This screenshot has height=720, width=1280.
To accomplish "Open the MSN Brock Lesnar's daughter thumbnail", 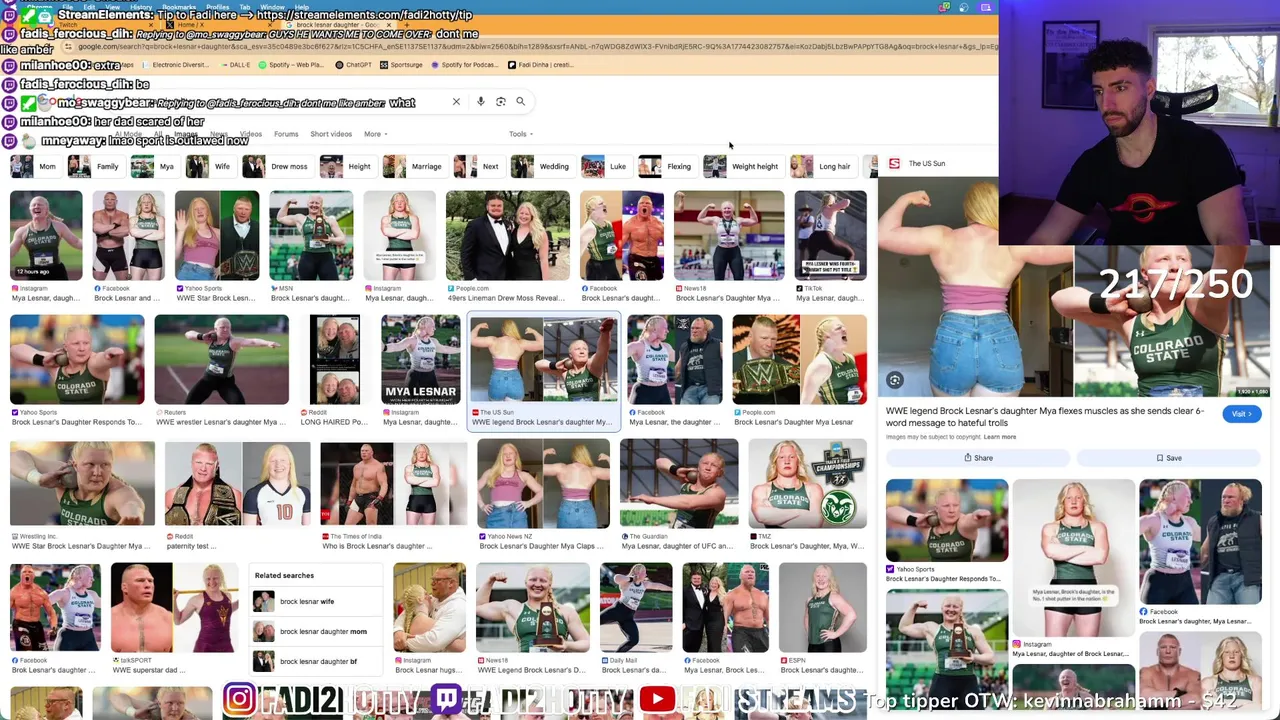I will (x=311, y=236).
